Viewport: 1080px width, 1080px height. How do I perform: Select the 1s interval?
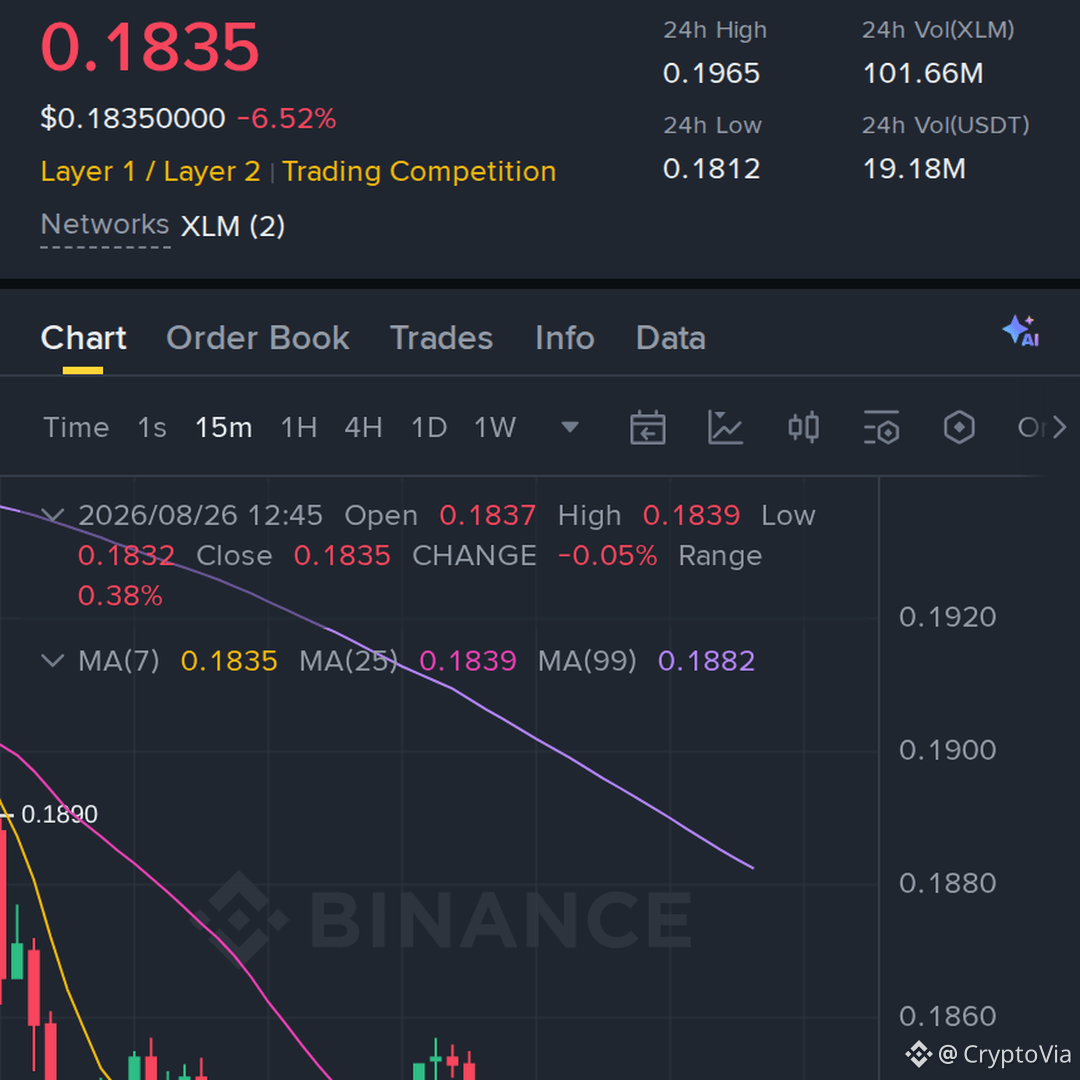click(152, 428)
